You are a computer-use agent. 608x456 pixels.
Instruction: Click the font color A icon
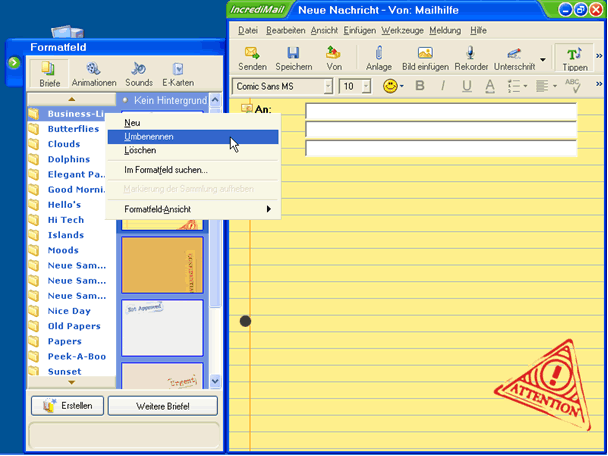pos(490,86)
